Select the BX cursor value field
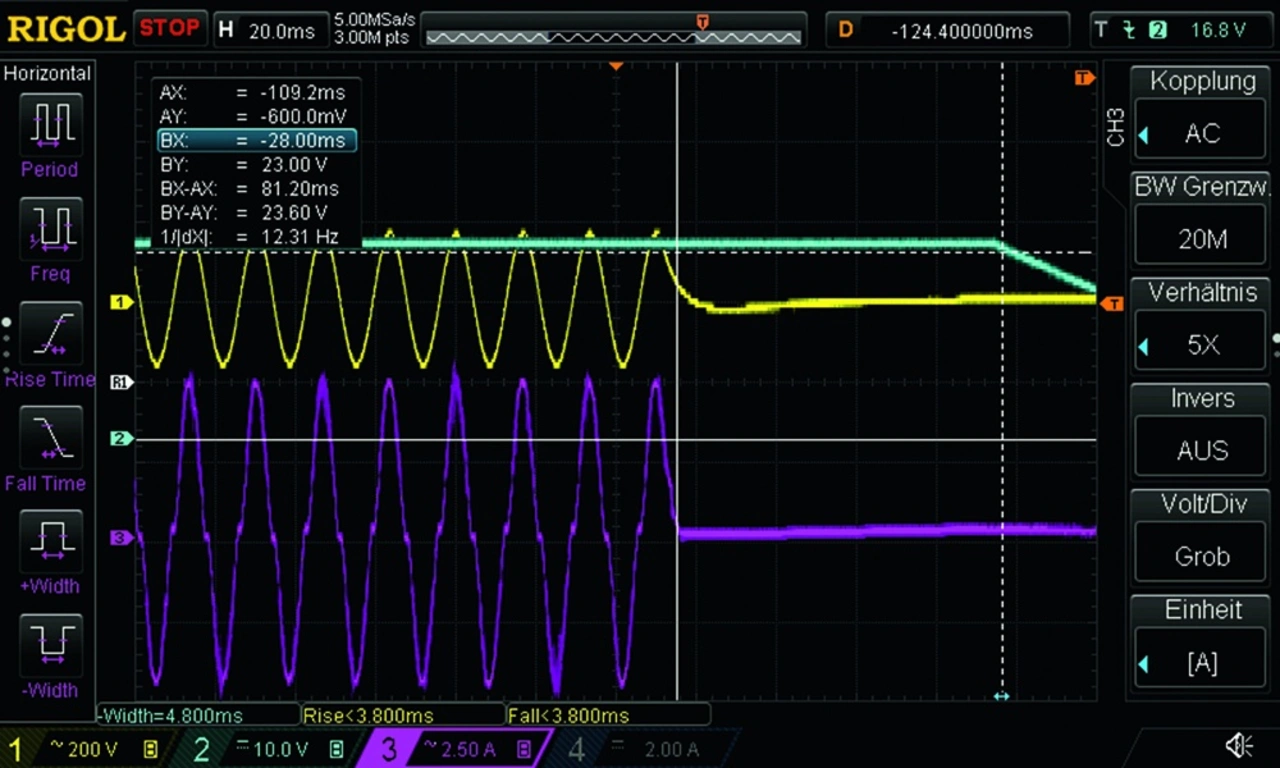 coord(256,141)
